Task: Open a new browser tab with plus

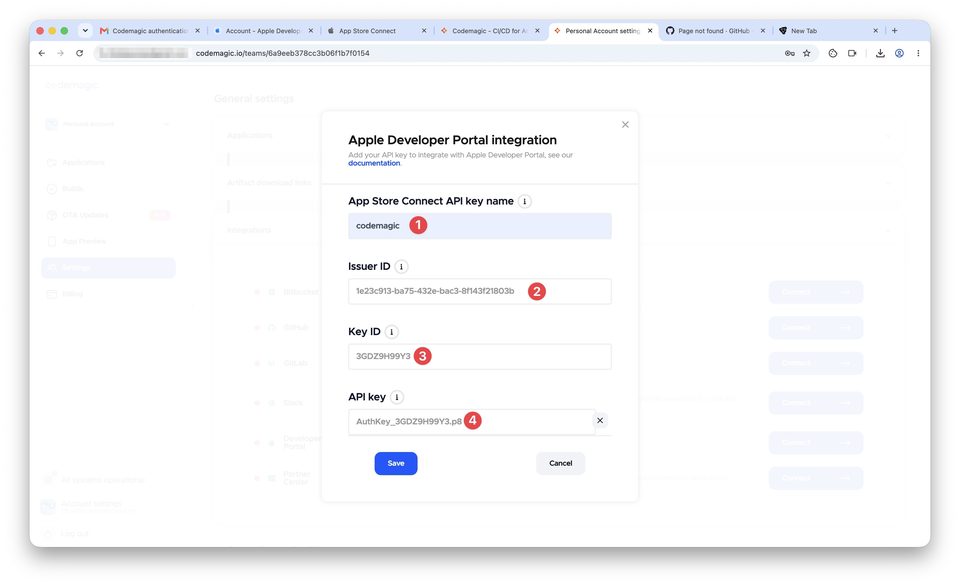Action: 894,31
